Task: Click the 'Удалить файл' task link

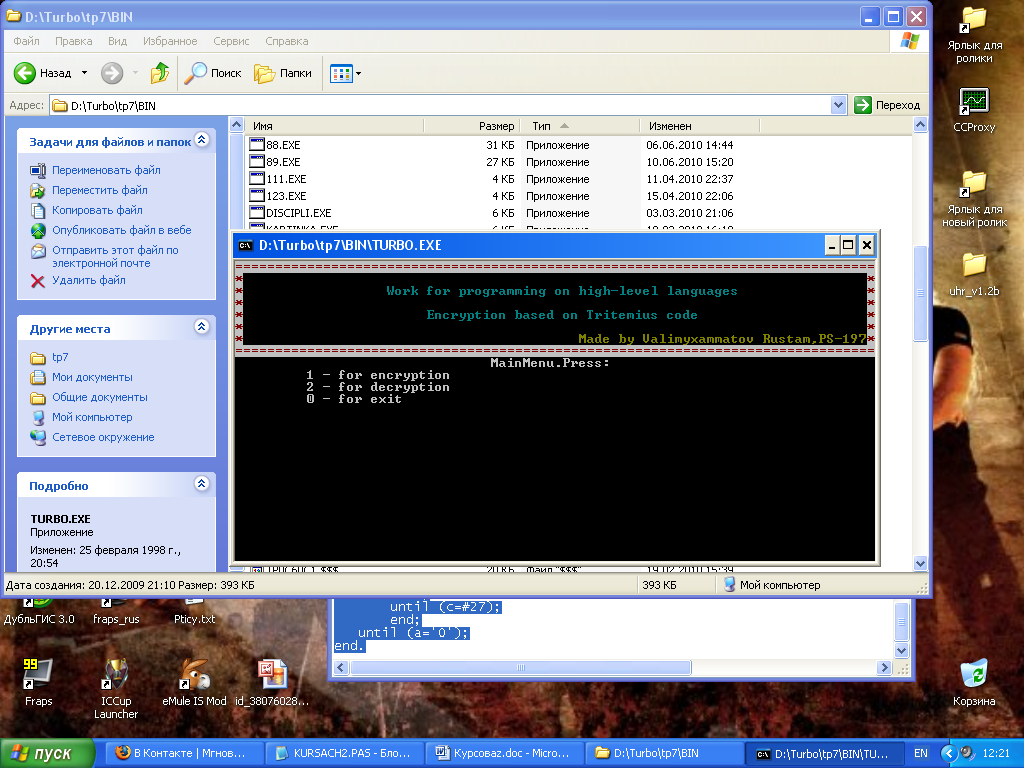Action: (x=89, y=281)
